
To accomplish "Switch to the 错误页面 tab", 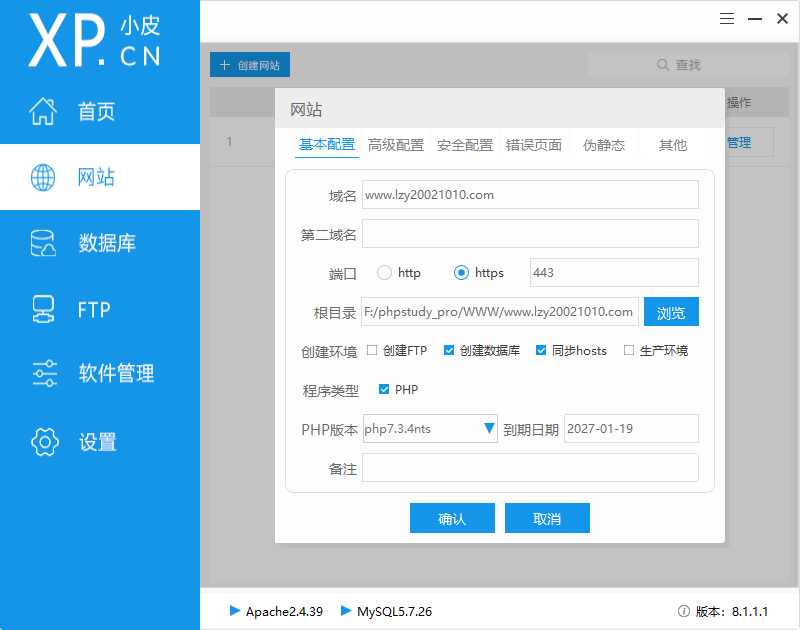I will pos(534,145).
